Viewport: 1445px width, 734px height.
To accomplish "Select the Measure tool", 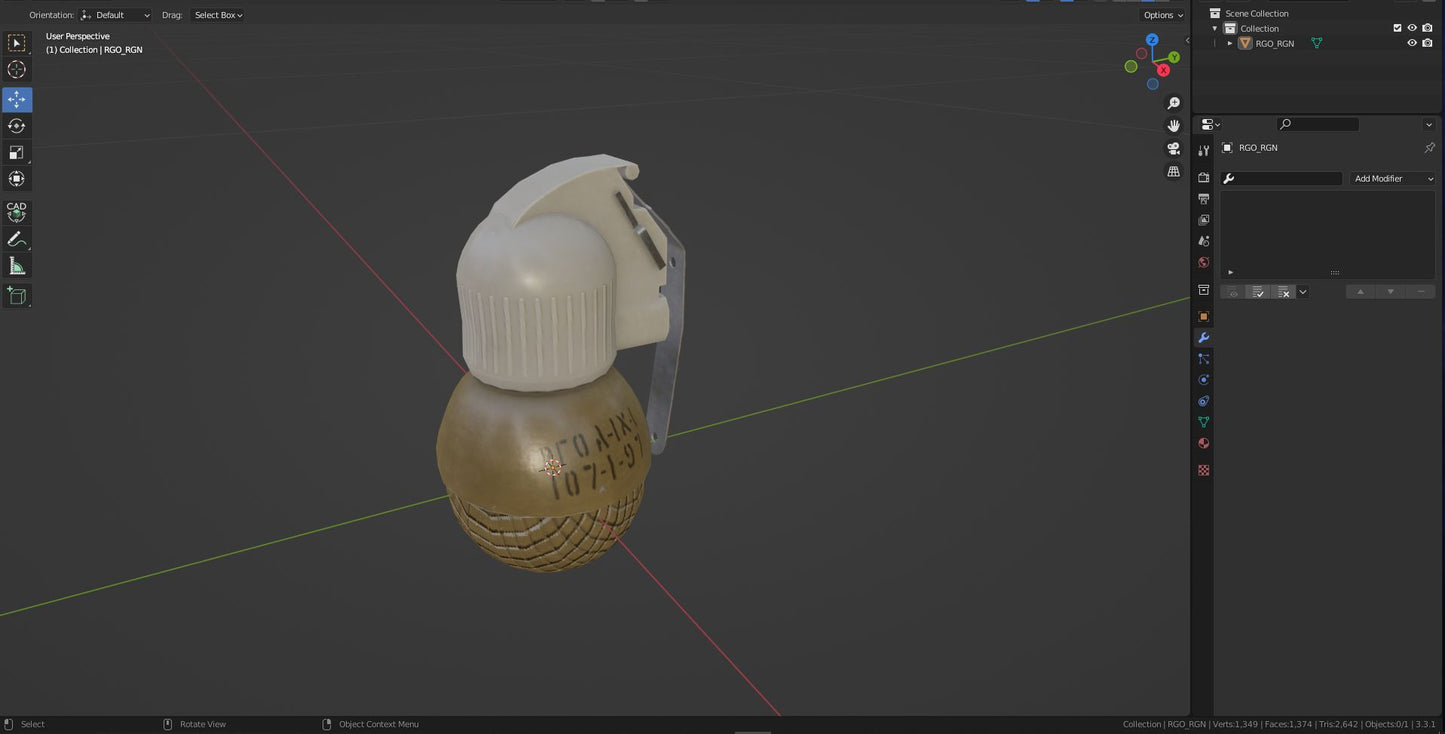I will click(17, 266).
